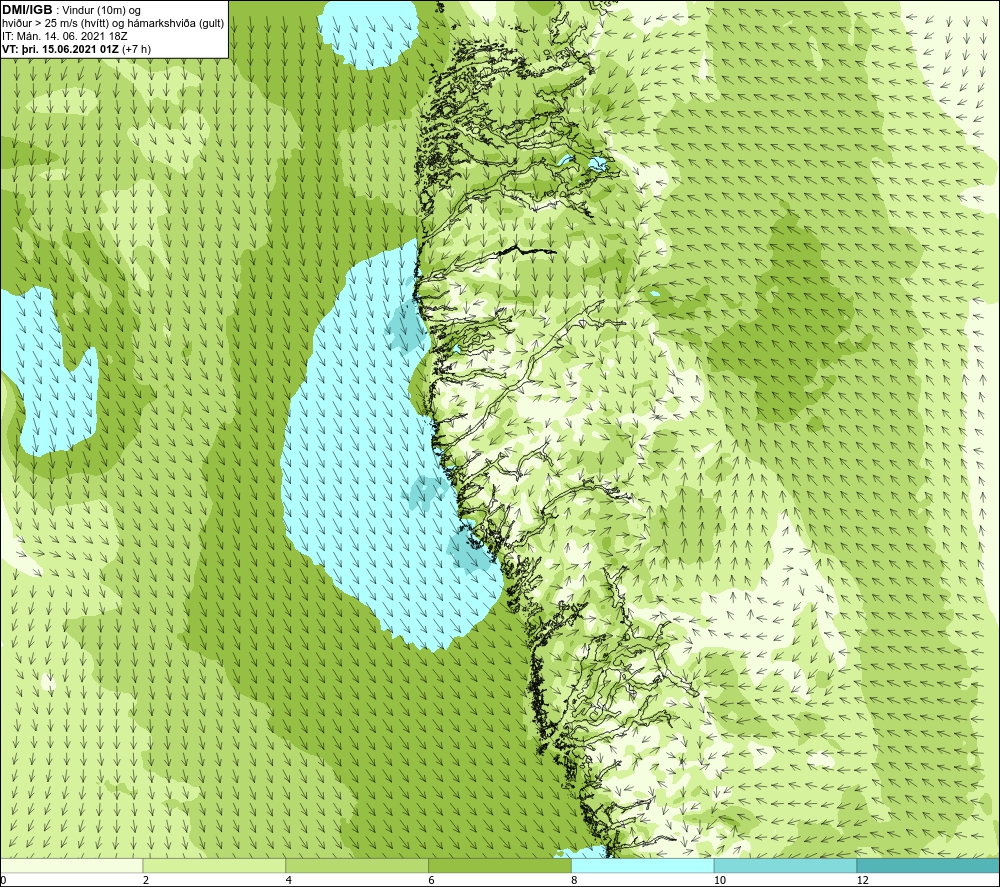Click the '6' label on the wind scale

[432, 881]
